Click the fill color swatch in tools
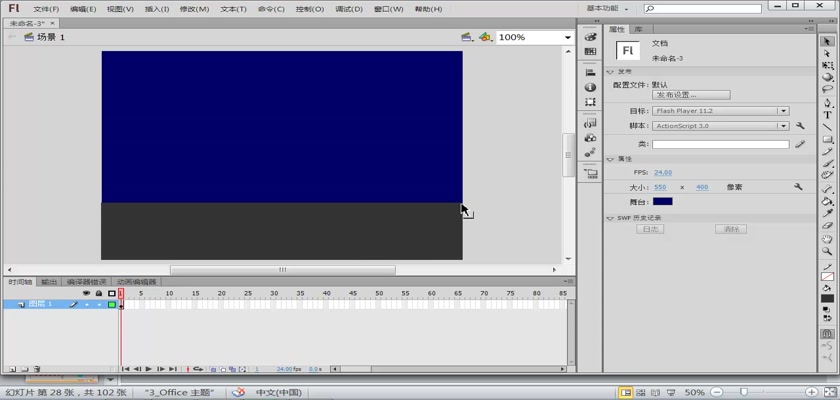Screen dimensions: 840x400 tap(827, 299)
